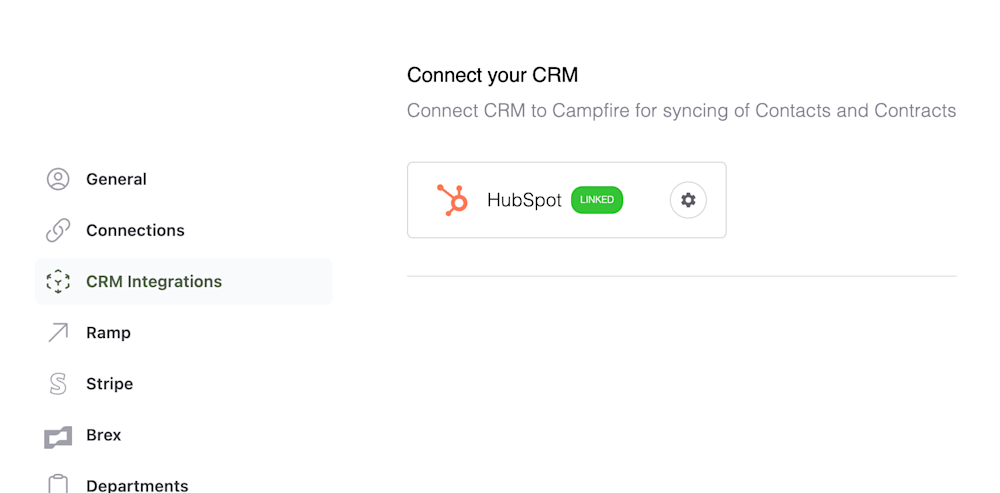Click the General person icon
1000x493 pixels.
(x=58, y=179)
